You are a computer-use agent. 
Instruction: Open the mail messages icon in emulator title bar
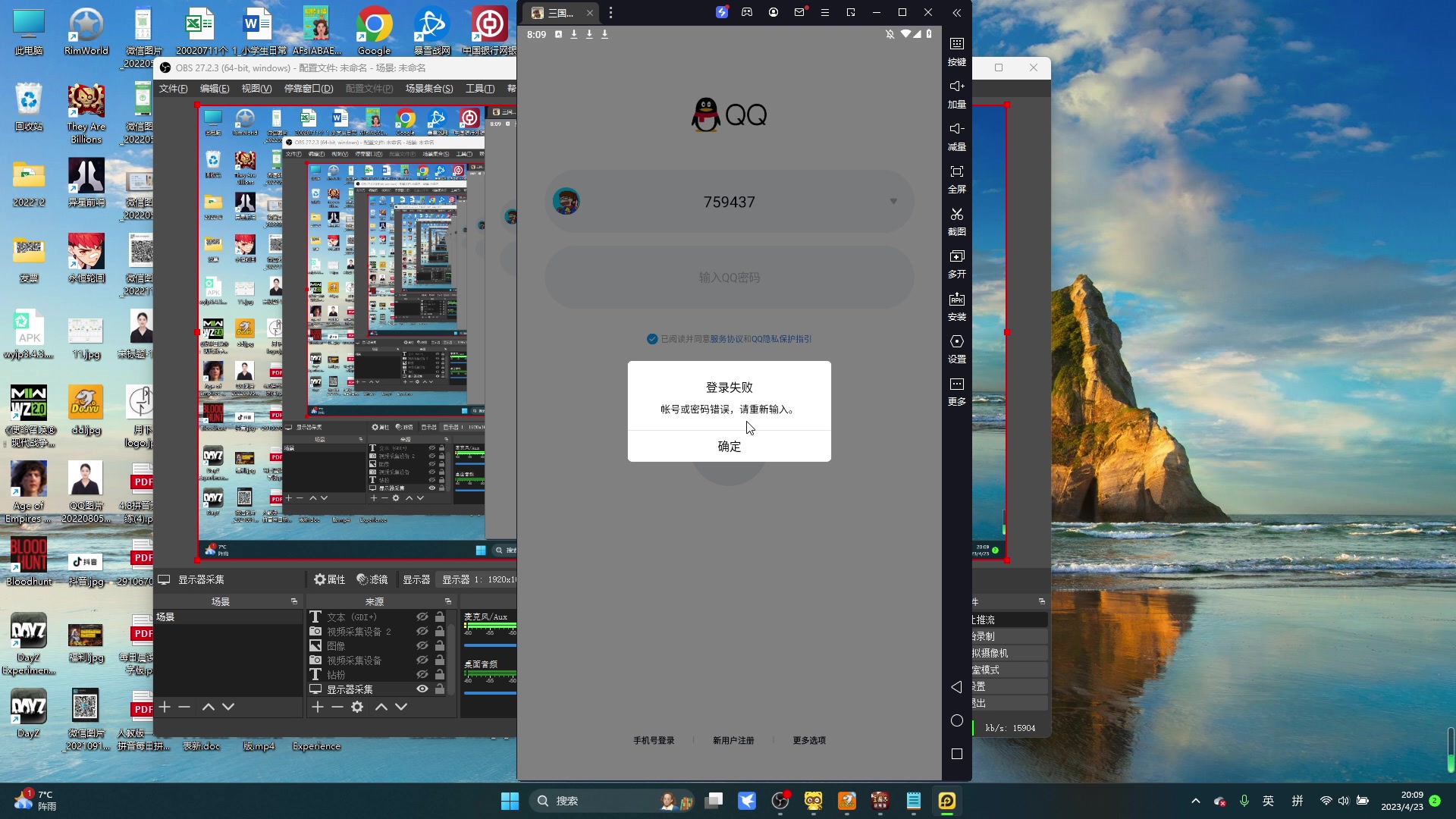(x=799, y=12)
